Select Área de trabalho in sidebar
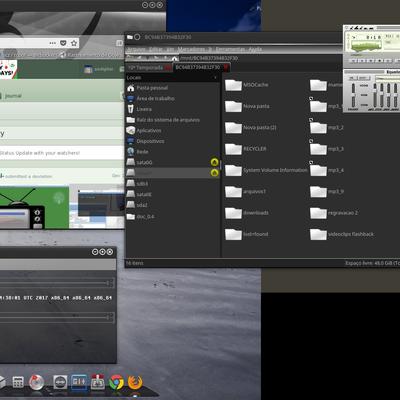 172,99
